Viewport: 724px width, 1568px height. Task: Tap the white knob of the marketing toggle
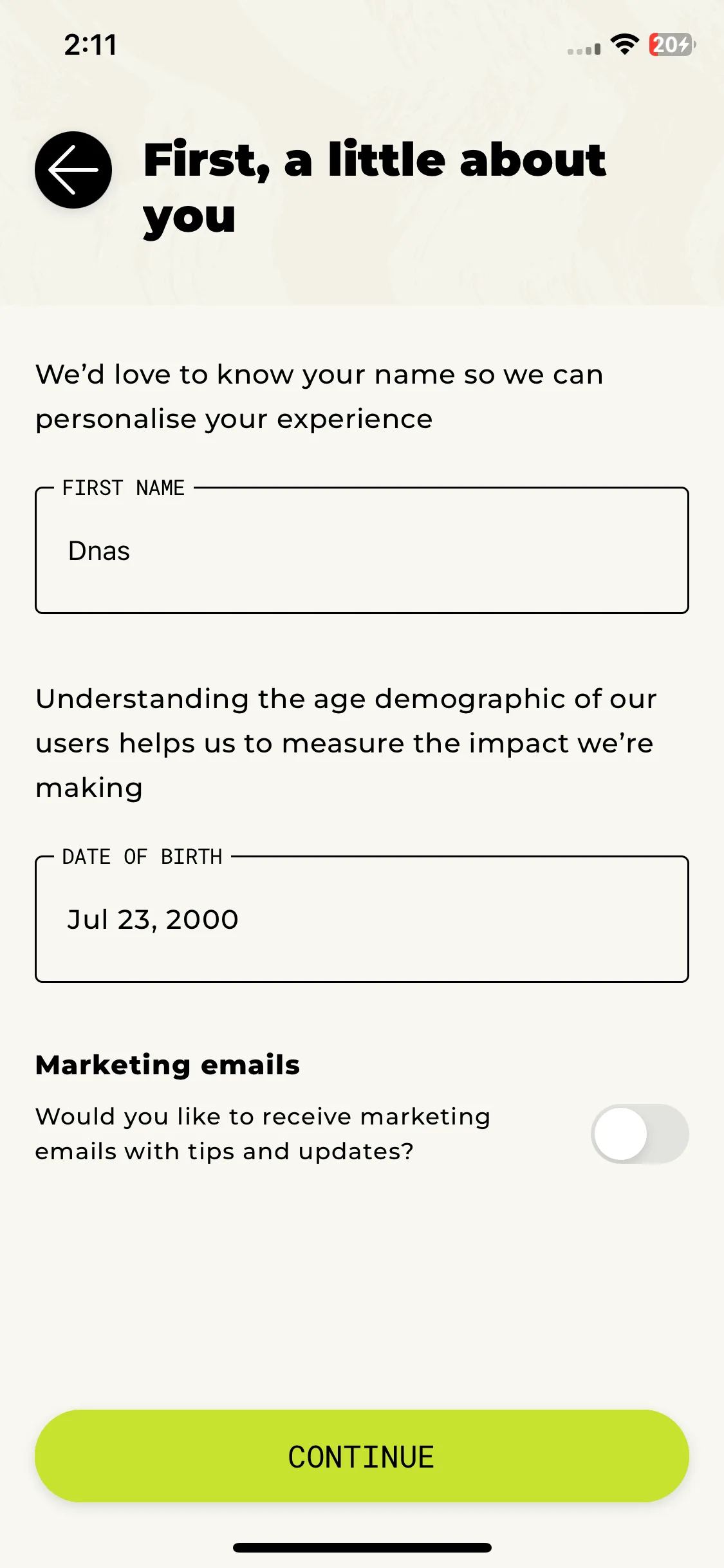point(620,1134)
